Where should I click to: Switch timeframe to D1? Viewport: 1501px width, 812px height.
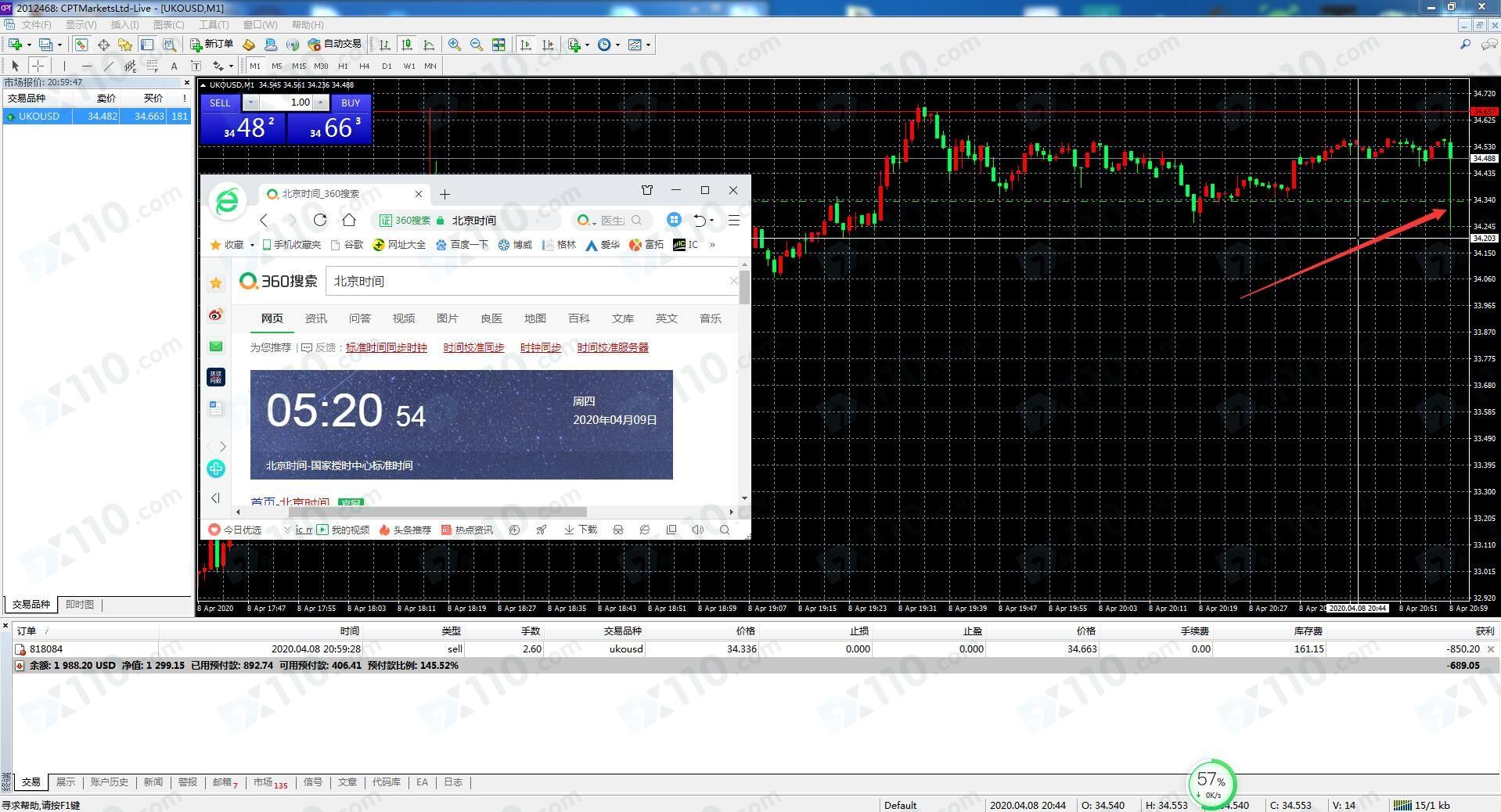pyautogui.click(x=387, y=66)
